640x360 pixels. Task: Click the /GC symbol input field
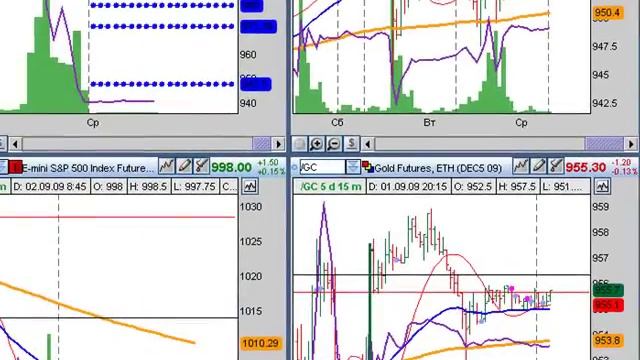[x=322, y=167]
